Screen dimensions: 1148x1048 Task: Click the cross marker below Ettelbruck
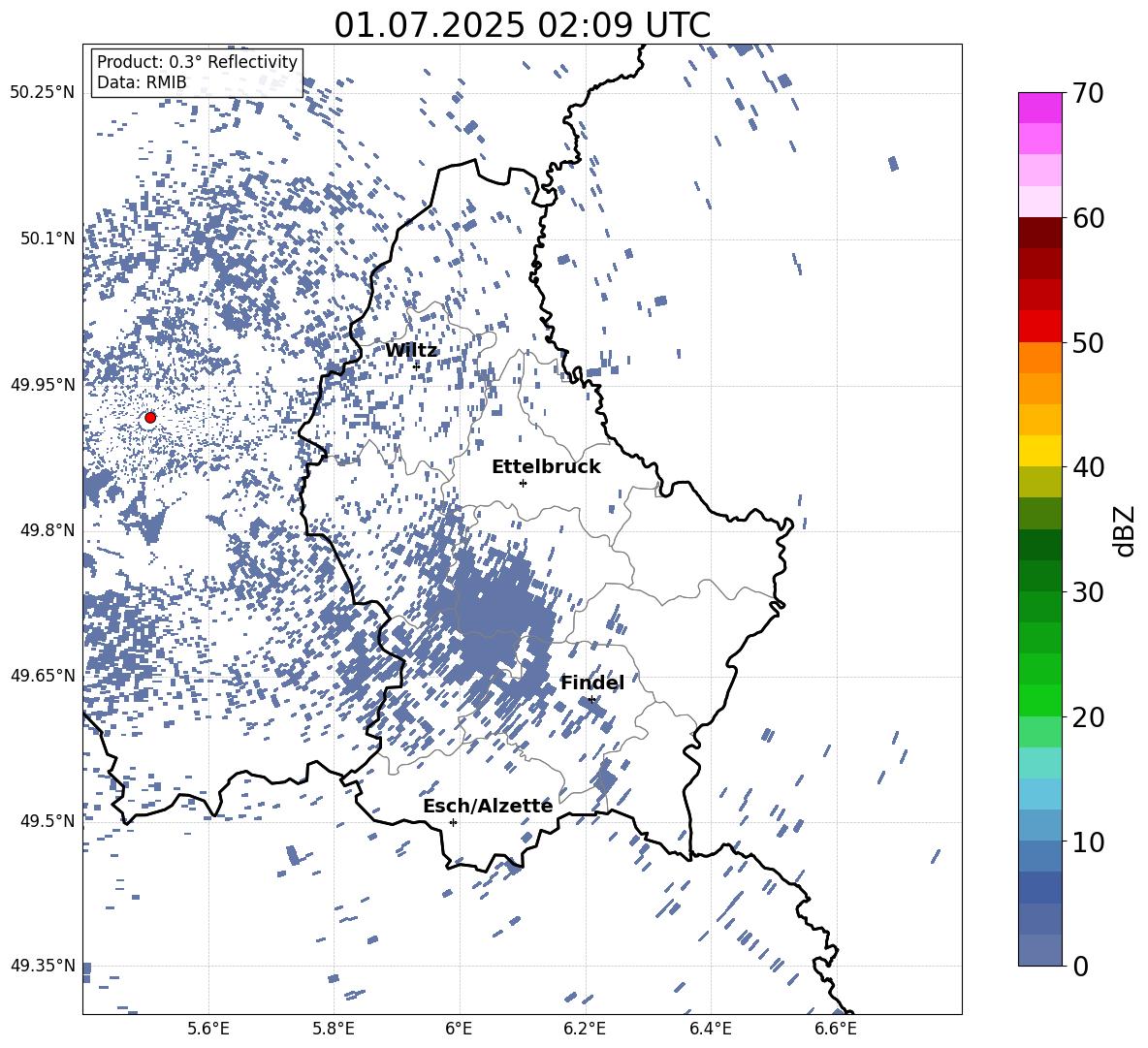[x=523, y=483]
